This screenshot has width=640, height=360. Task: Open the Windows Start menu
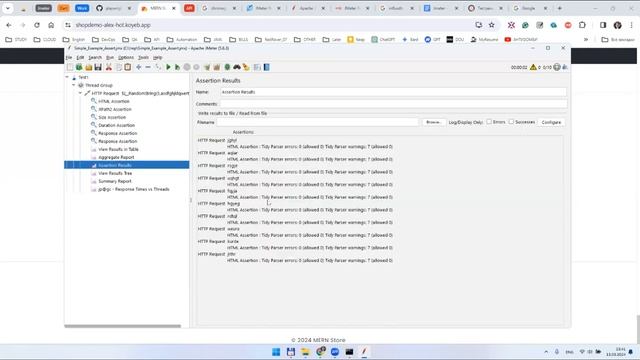tap(276, 351)
